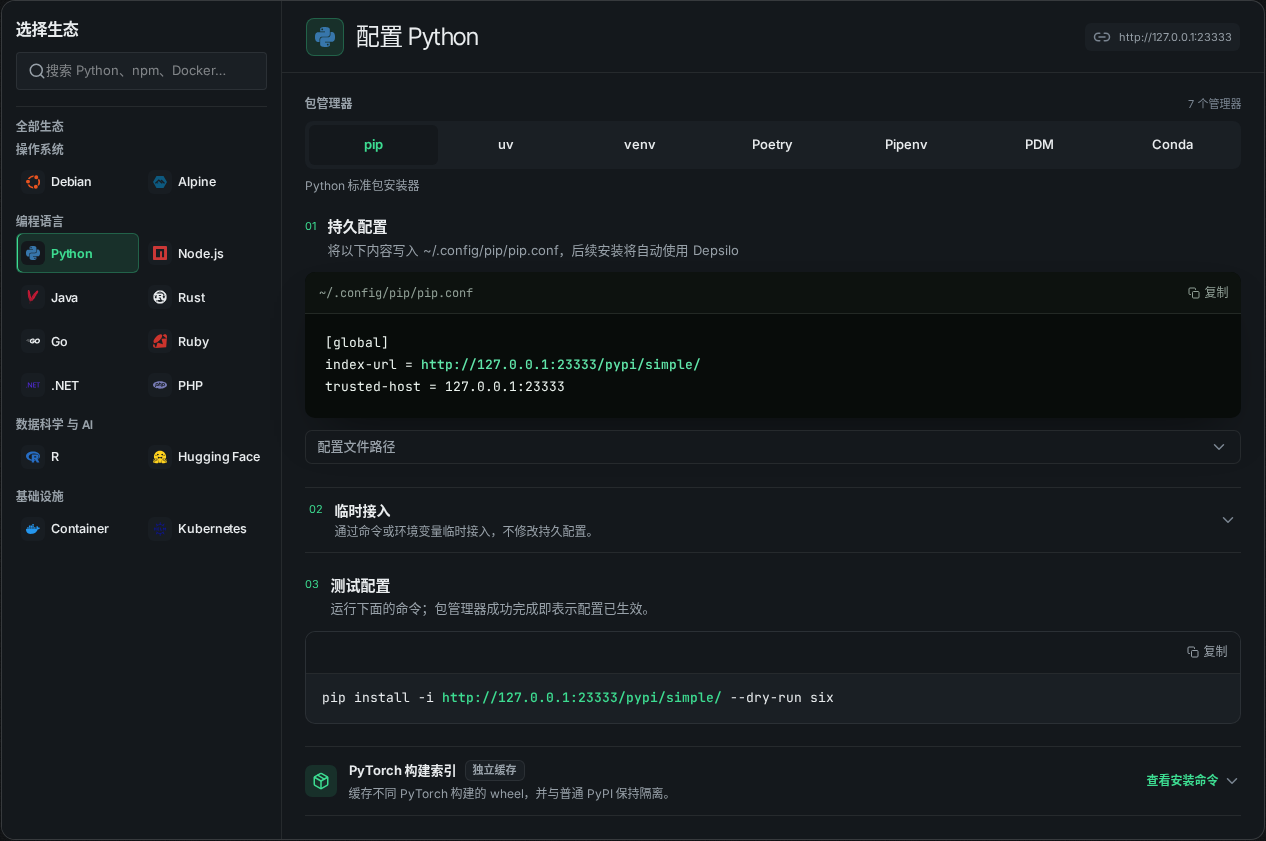This screenshot has width=1266, height=841.
Task: Switch to the PDM tab
Action: 1039,145
